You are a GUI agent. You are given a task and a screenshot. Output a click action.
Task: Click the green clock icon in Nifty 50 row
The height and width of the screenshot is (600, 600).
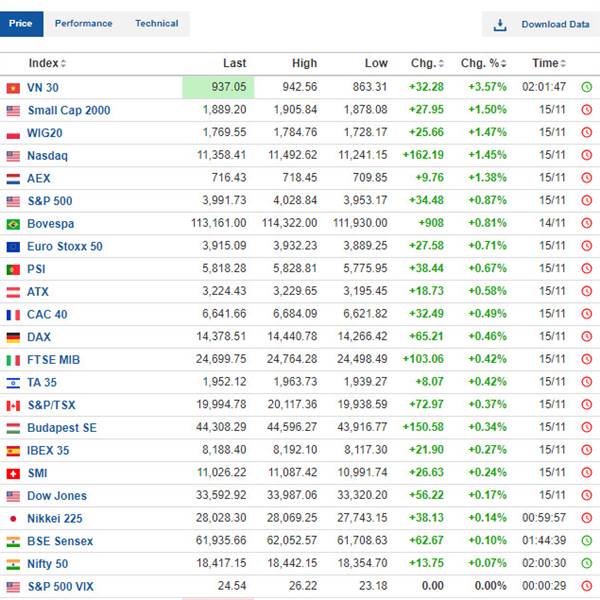pos(586,563)
